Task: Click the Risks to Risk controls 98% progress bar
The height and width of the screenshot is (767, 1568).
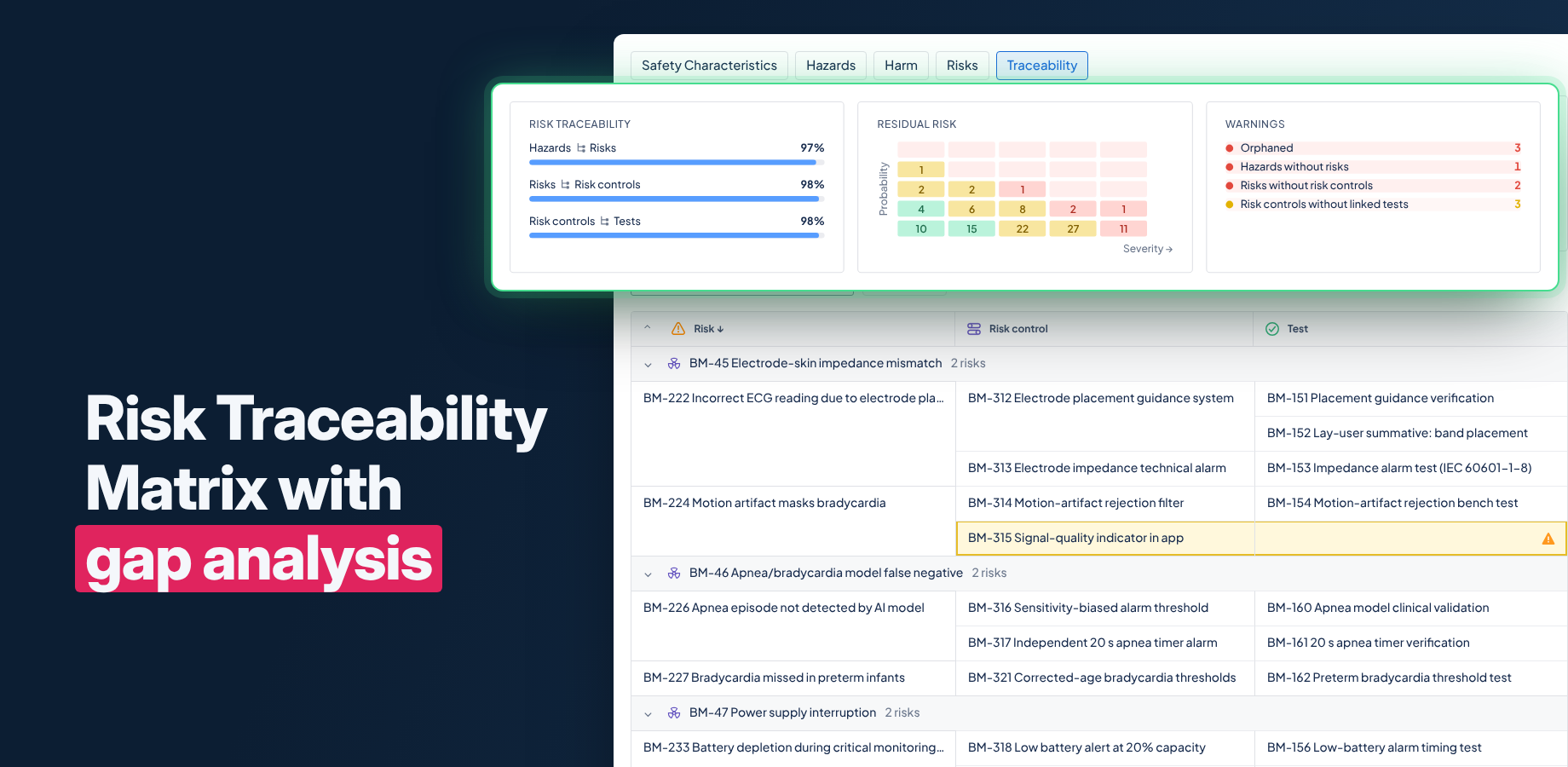Action: [x=677, y=199]
